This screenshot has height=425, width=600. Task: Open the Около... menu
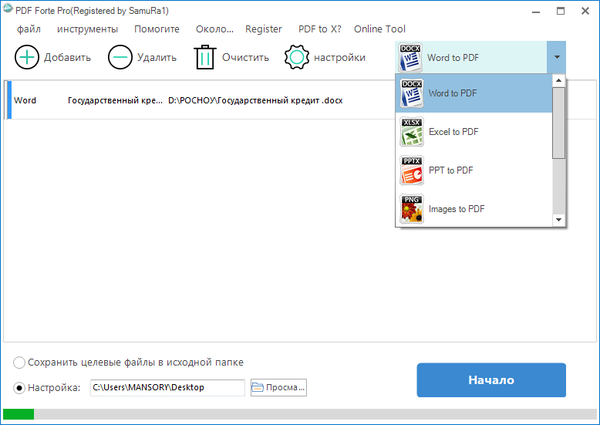click(x=215, y=29)
